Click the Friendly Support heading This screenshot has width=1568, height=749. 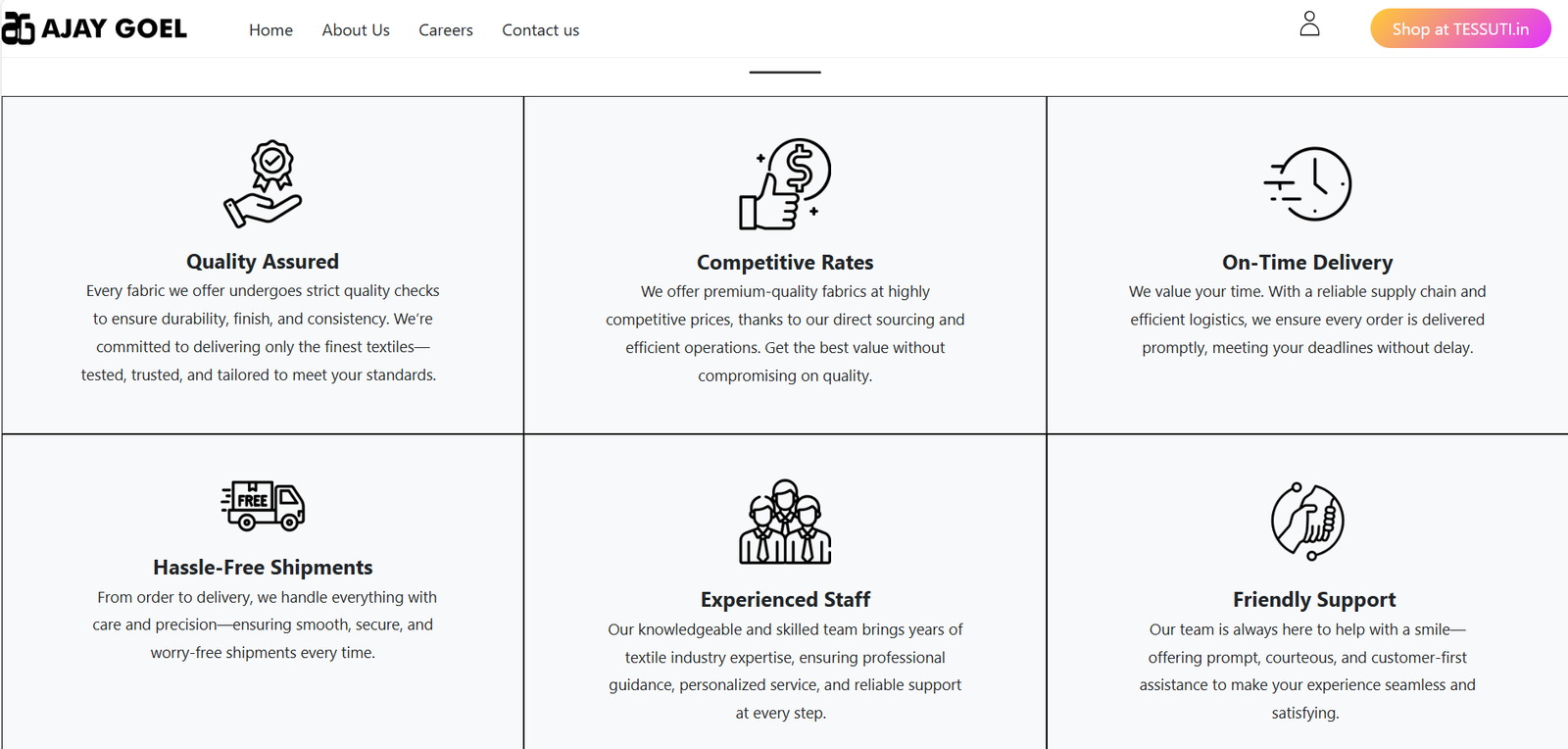pyautogui.click(x=1314, y=600)
